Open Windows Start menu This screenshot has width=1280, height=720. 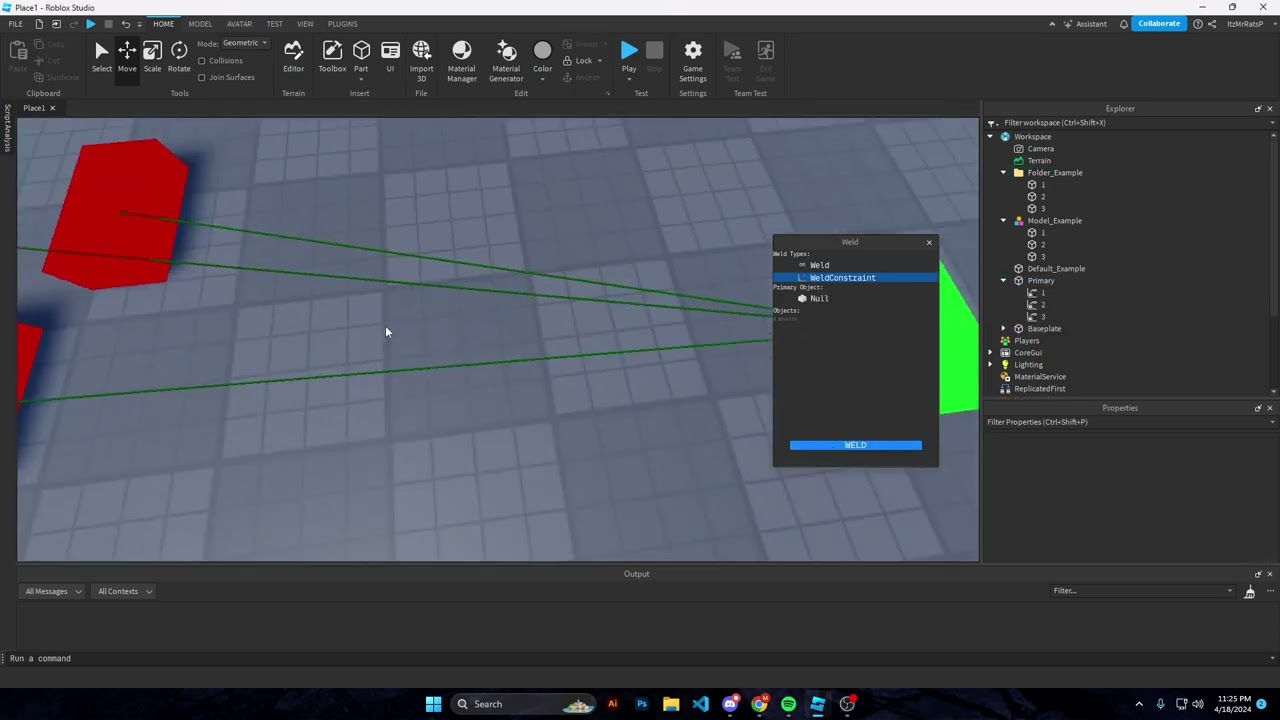click(x=433, y=704)
